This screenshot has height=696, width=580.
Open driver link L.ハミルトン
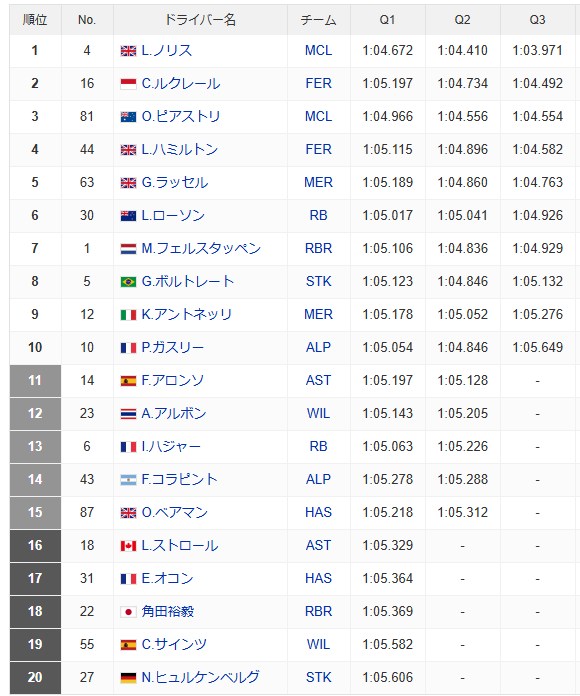click(180, 149)
